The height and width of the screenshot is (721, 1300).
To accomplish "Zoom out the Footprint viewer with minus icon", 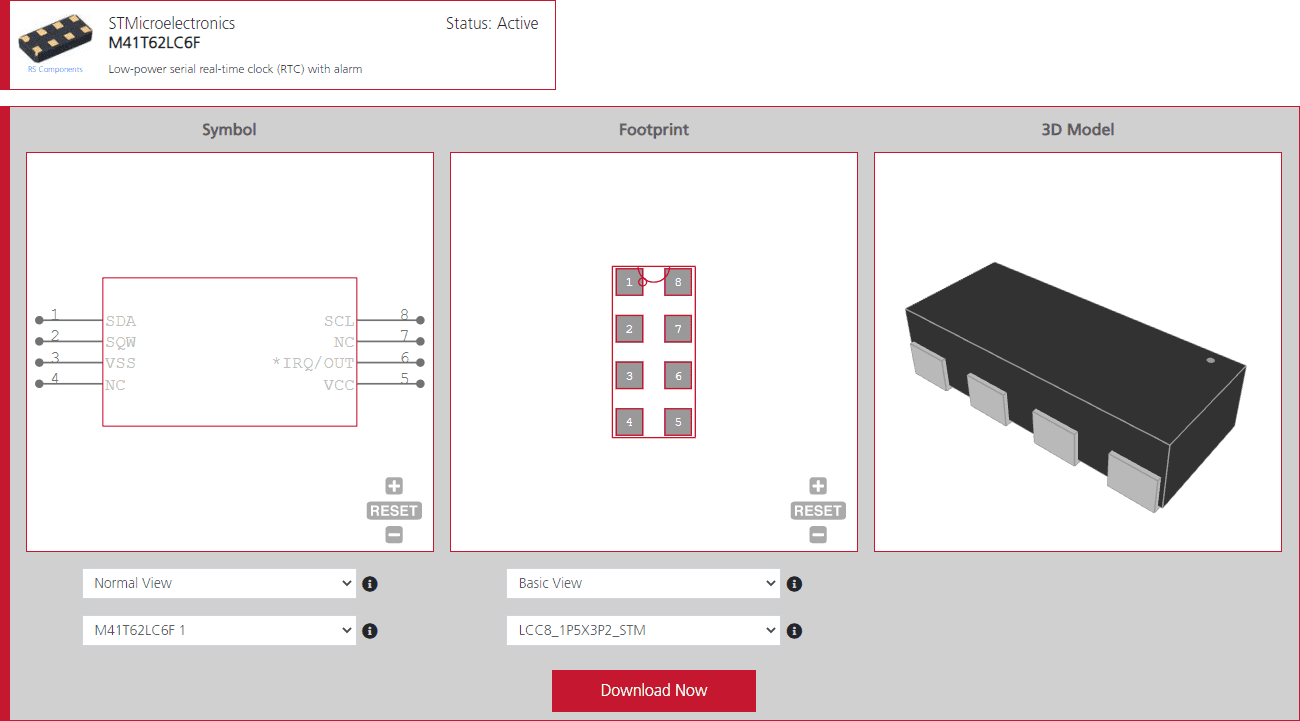I will coord(818,535).
